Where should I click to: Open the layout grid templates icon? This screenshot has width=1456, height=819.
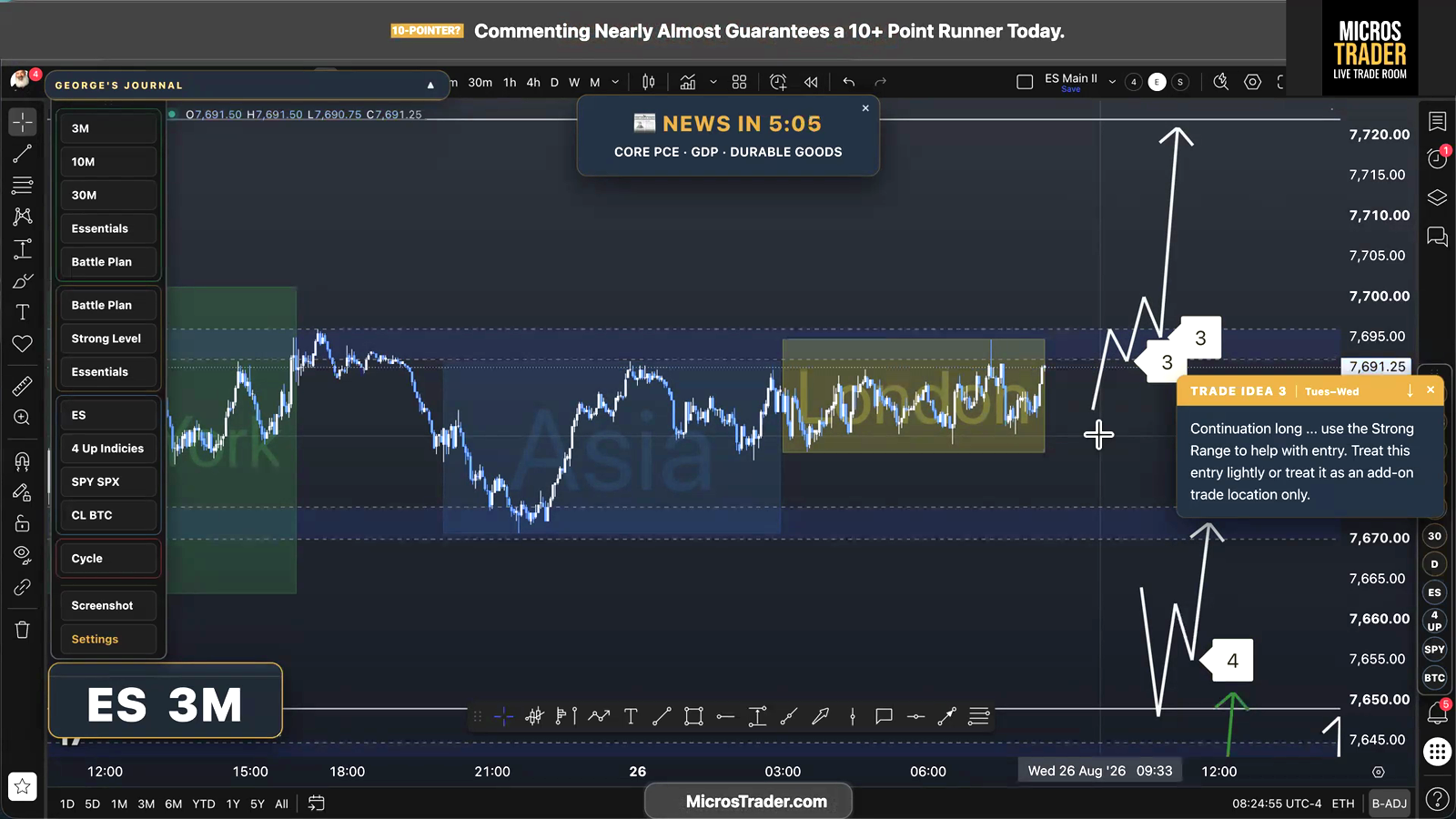(739, 82)
